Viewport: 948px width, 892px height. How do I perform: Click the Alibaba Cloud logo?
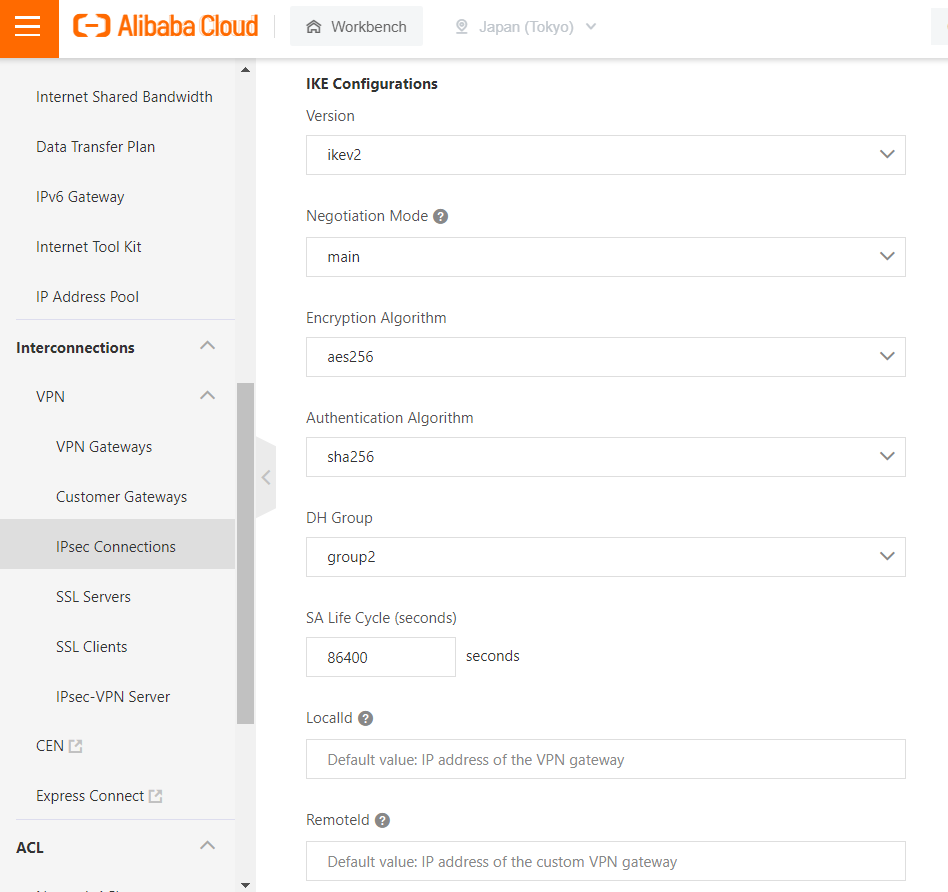(x=166, y=27)
